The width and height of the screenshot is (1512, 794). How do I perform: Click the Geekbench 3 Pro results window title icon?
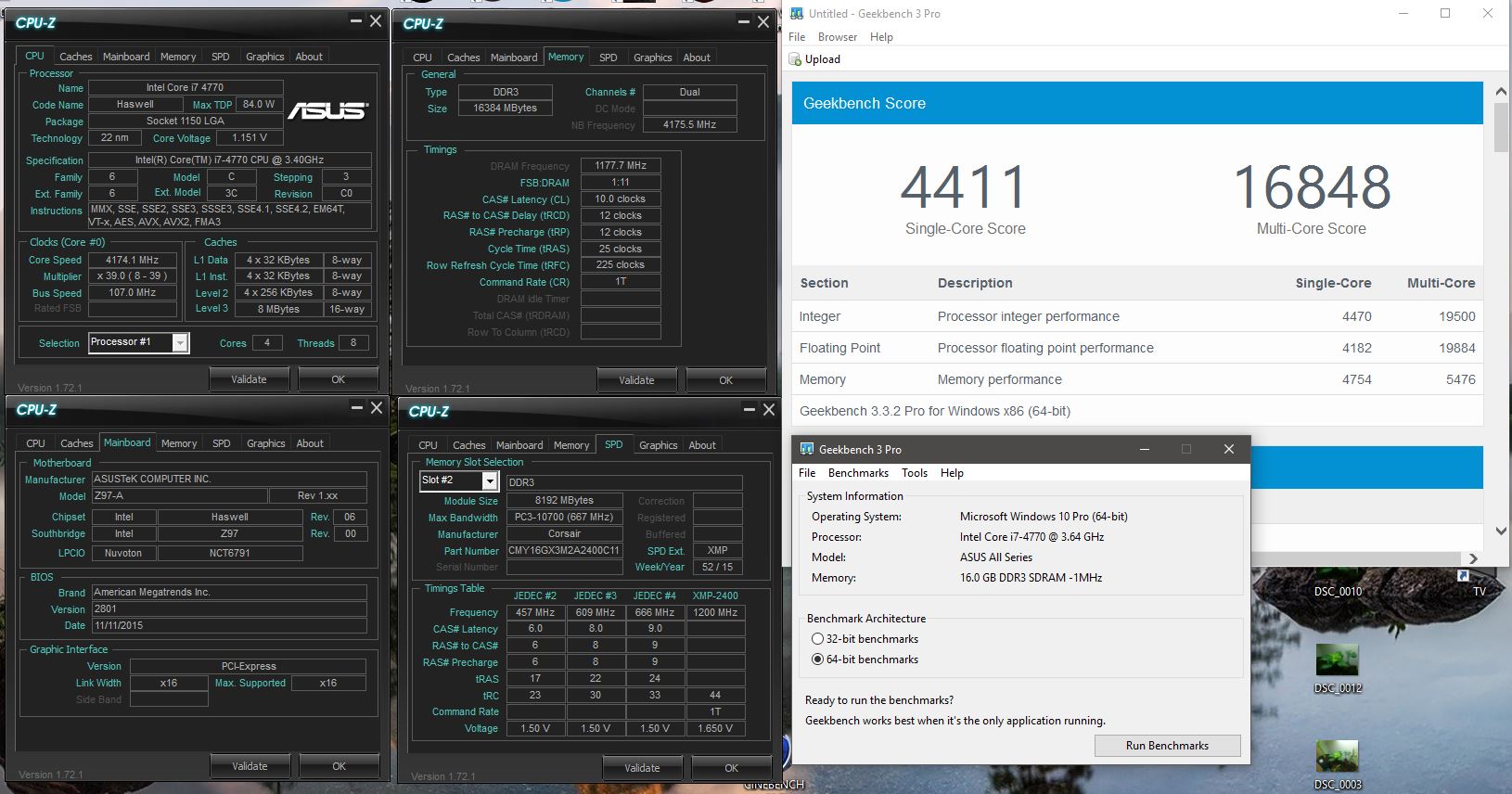tap(796, 14)
